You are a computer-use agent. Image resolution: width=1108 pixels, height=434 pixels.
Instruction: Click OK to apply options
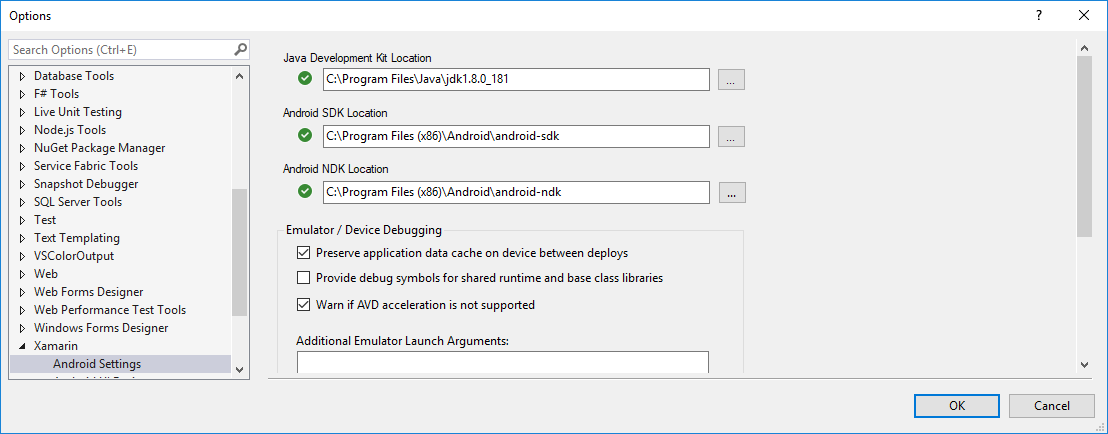click(x=956, y=405)
